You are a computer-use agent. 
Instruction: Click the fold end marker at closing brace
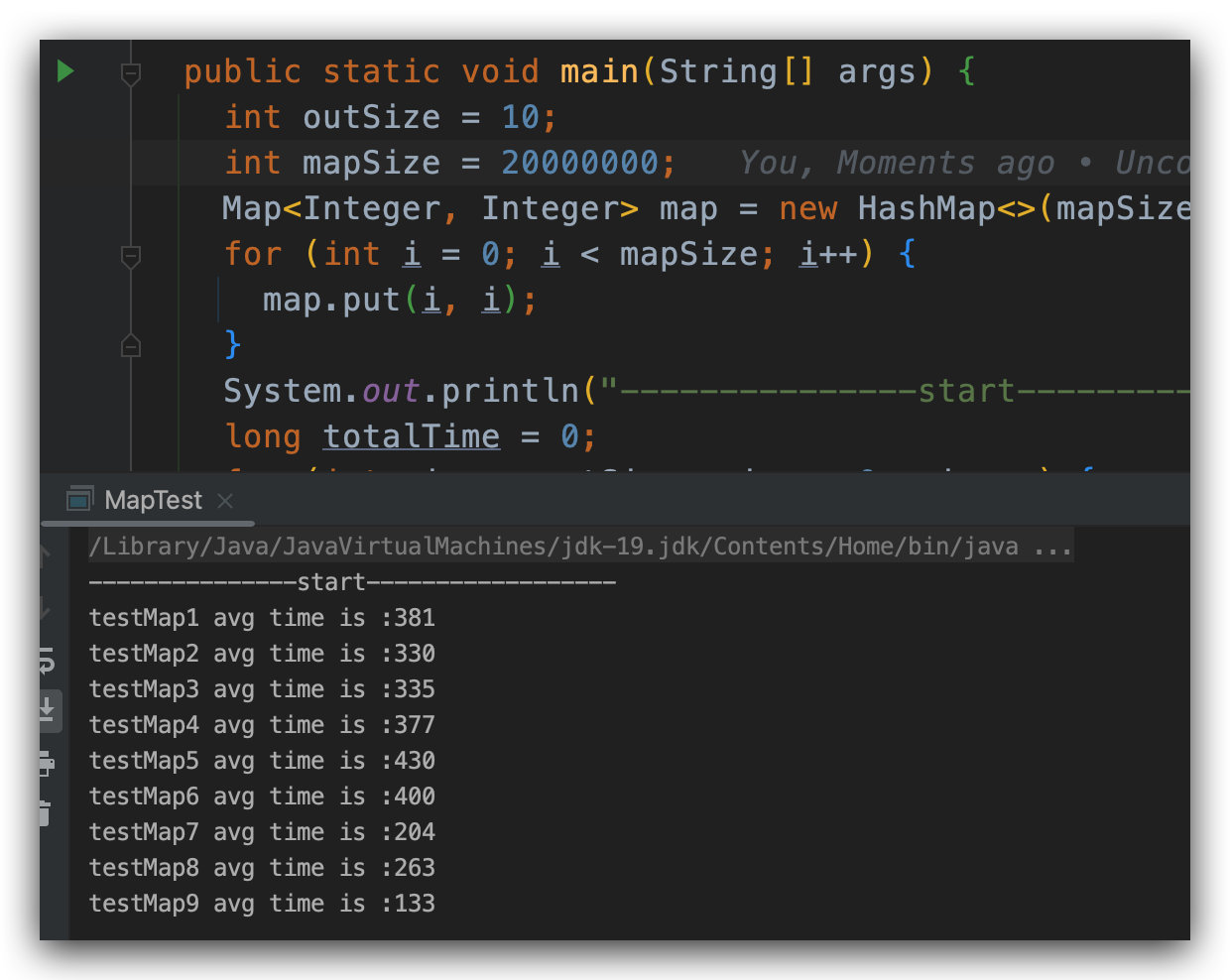(x=130, y=345)
